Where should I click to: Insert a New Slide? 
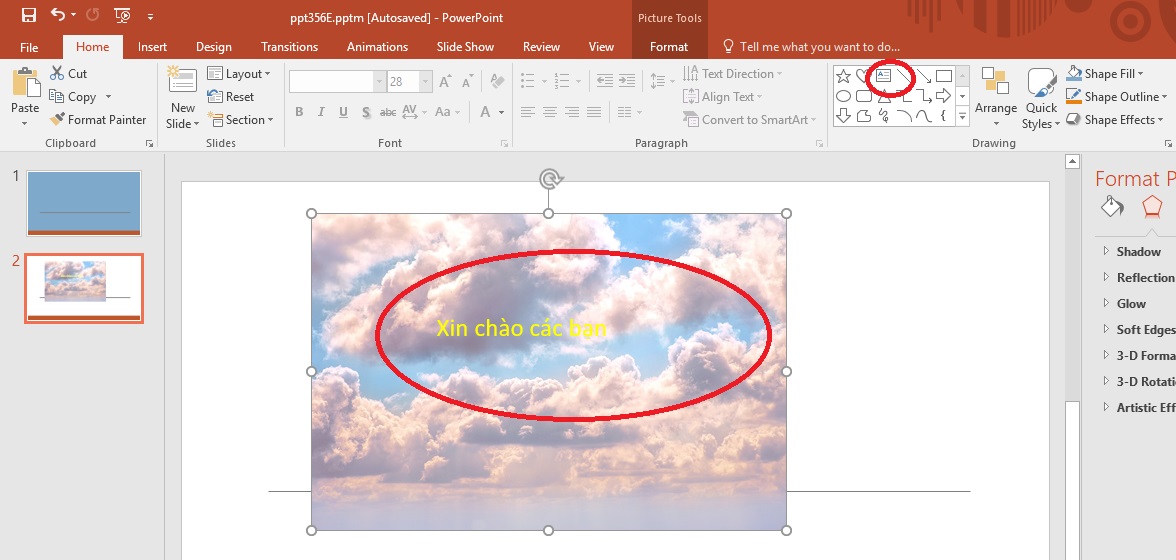[182, 97]
